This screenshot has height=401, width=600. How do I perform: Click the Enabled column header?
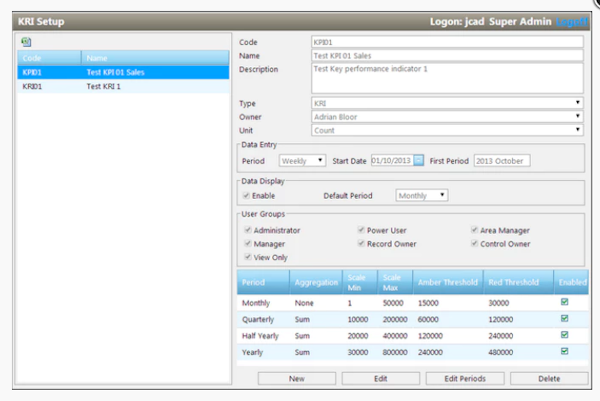click(x=572, y=282)
